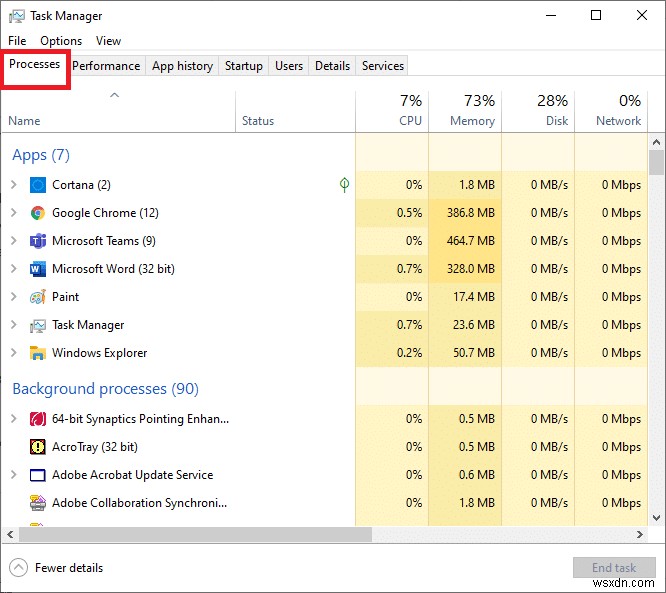Switch to the Services tab
The width and height of the screenshot is (666, 593).
[383, 66]
